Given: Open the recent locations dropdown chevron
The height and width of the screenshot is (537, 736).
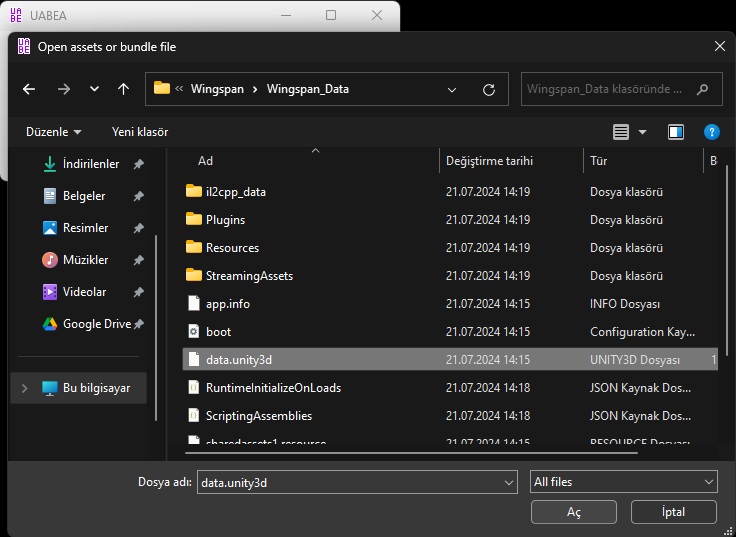Looking at the screenshot, I should (94, 89).
